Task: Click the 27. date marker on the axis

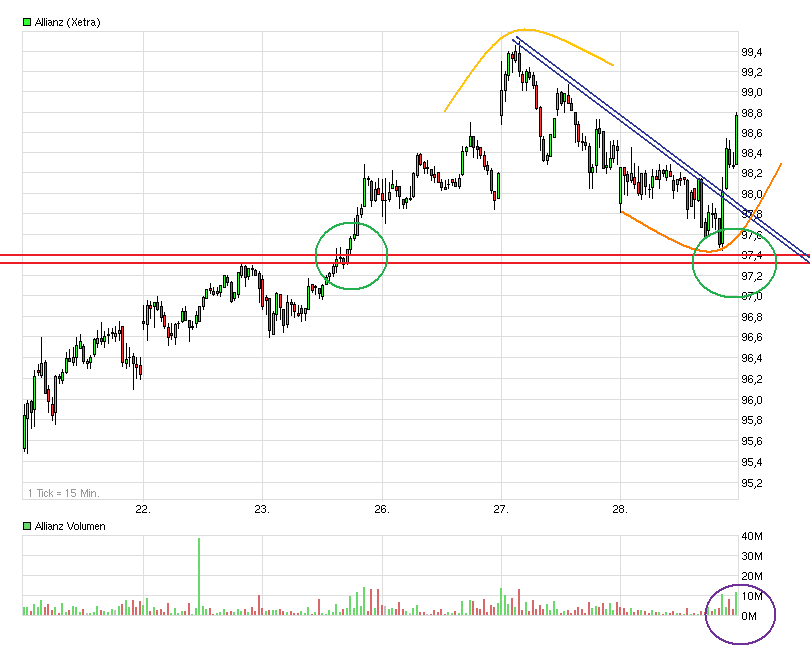Action: click(x=501, y=509)
